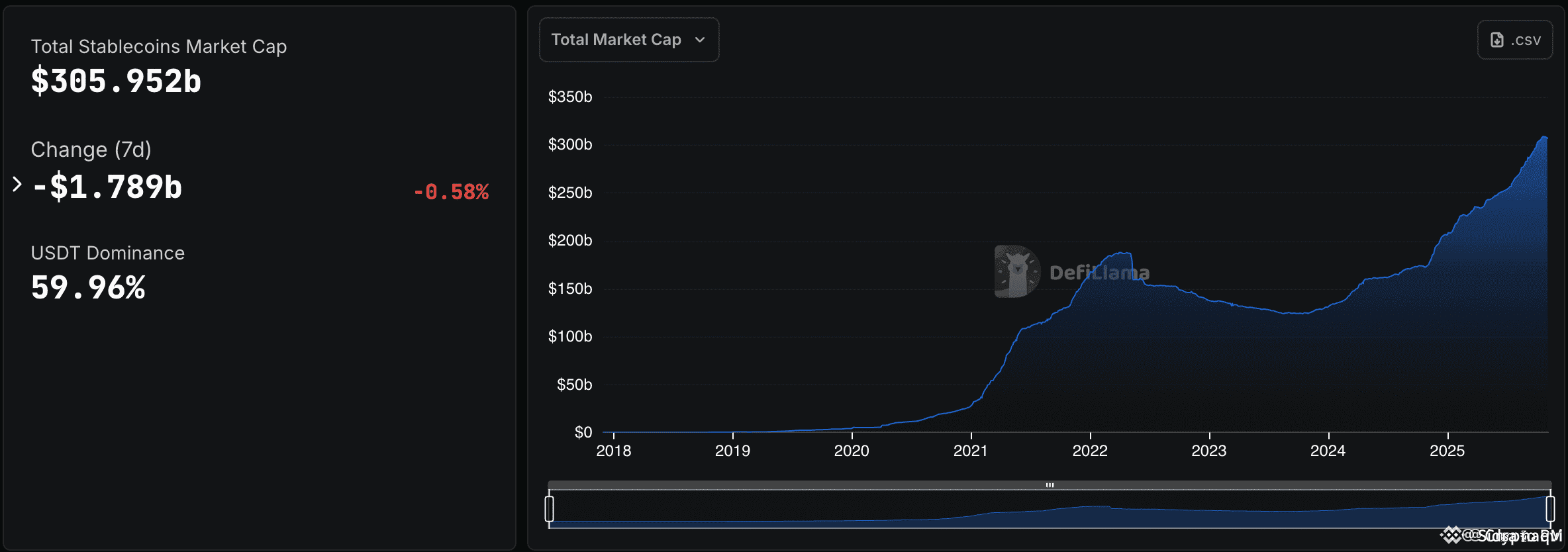Click the chevron in Total Market Cap selector
Image resolution: width=1568 pixels, height=552 pixels.
point(700,40)
